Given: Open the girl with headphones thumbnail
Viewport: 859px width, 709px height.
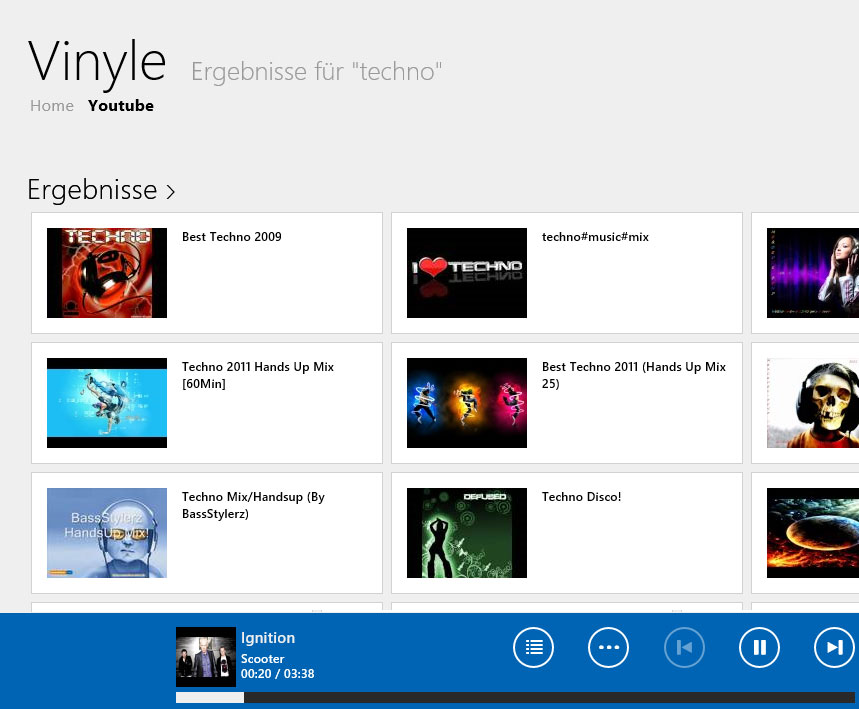Looking at the screenshot, I should [x=813, y=273].
